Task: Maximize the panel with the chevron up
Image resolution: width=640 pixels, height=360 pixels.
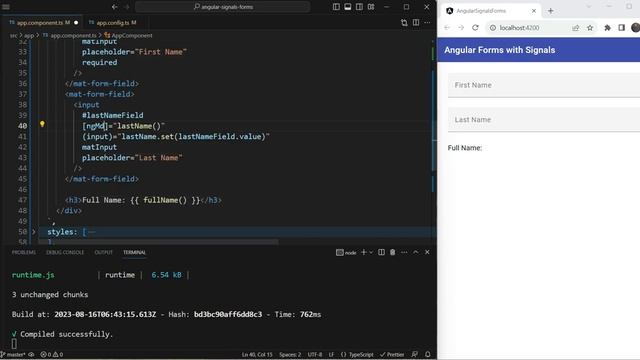Action: [x=416, y=252]
